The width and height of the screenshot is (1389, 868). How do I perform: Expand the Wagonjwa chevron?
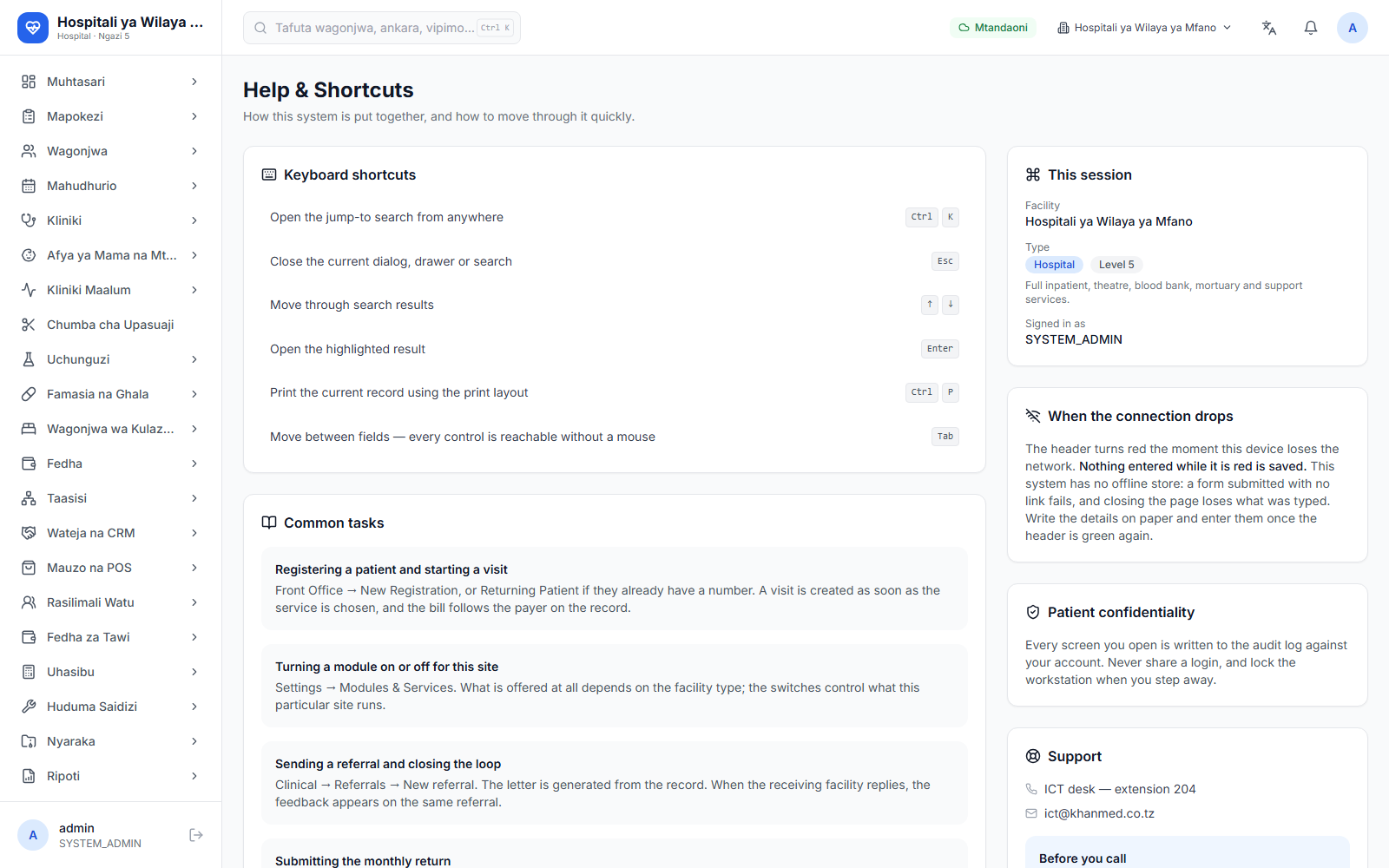click(x=194, y=151)
